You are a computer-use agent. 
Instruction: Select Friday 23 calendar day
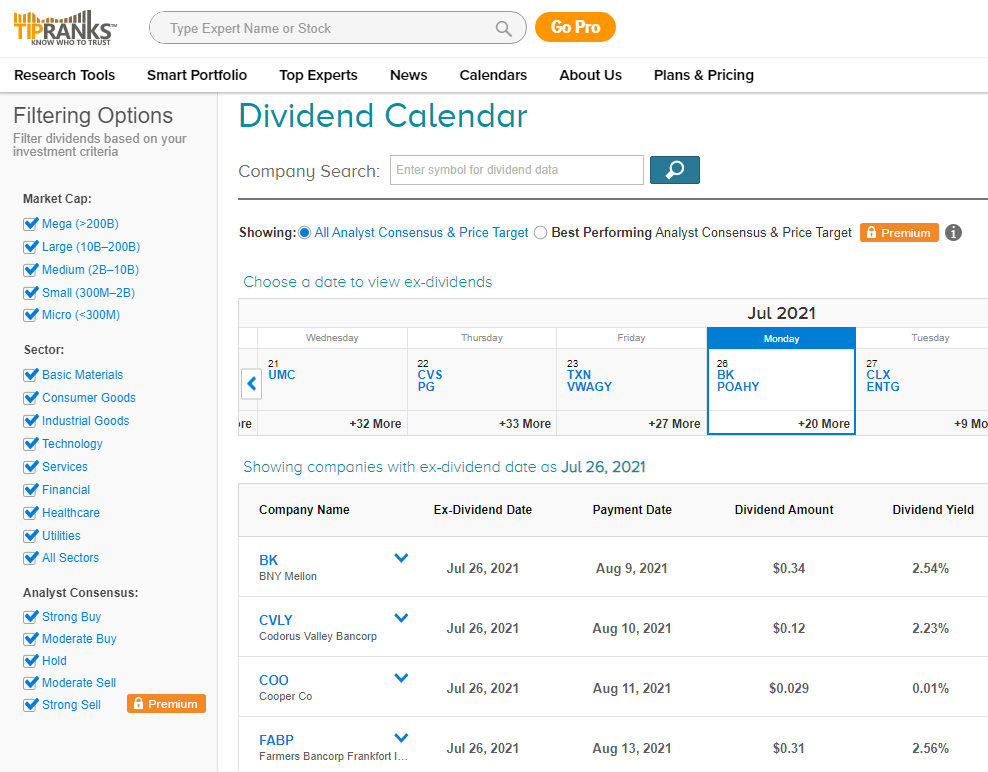[x=631, y=381]
